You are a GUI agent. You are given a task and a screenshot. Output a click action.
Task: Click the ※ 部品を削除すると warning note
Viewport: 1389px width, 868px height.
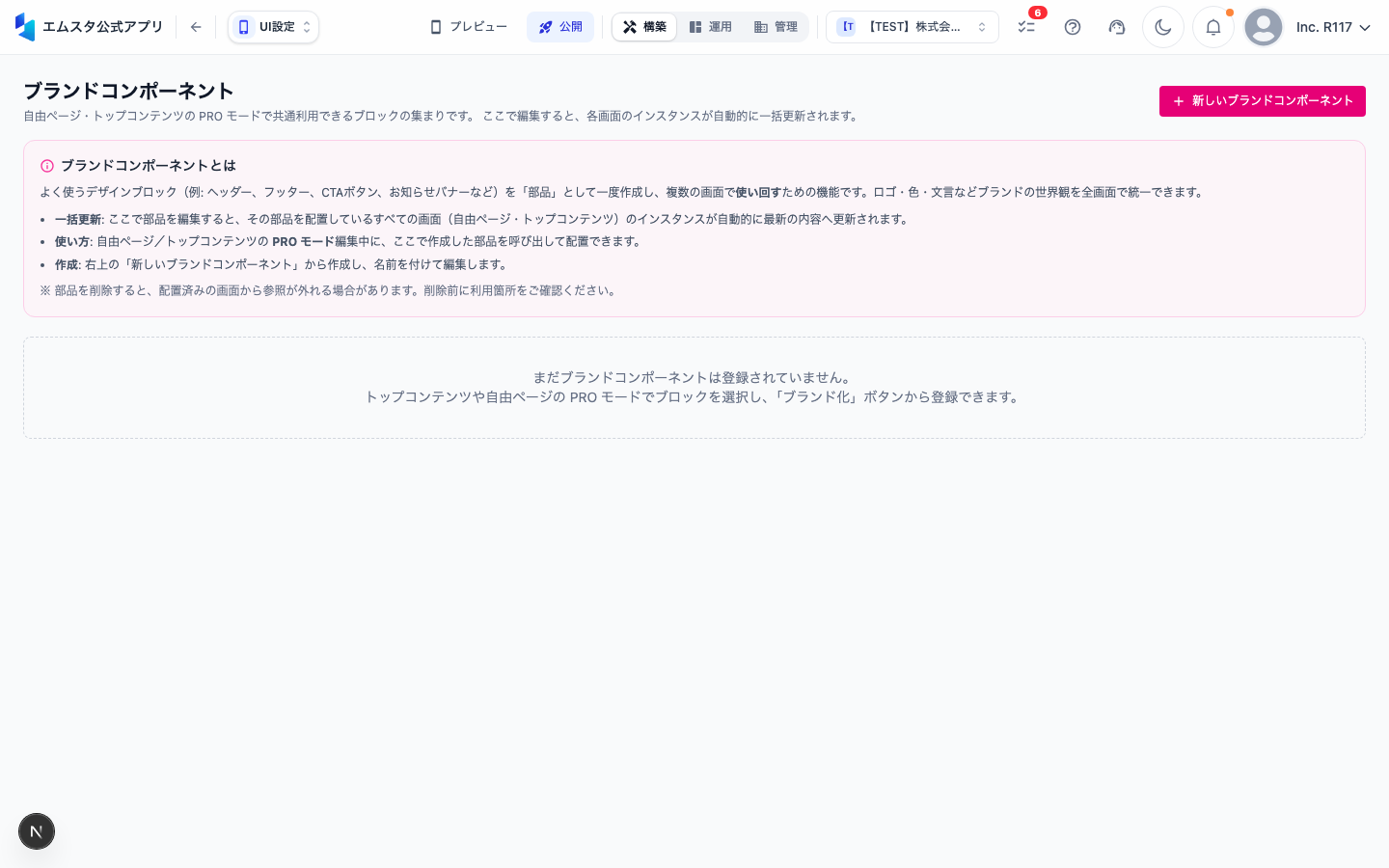click(330, 290)
